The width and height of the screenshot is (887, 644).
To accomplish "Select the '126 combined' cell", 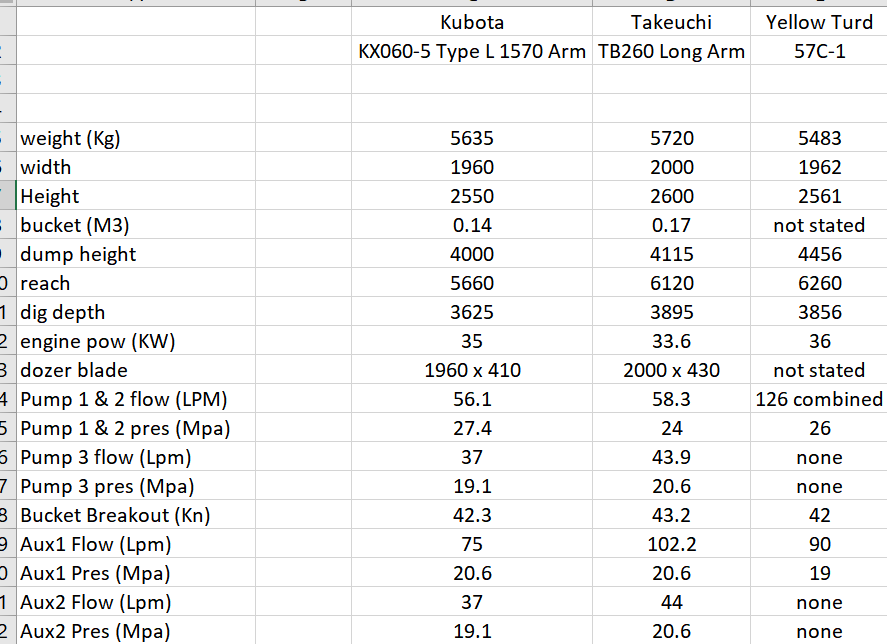I will click(x=819, y=399).
